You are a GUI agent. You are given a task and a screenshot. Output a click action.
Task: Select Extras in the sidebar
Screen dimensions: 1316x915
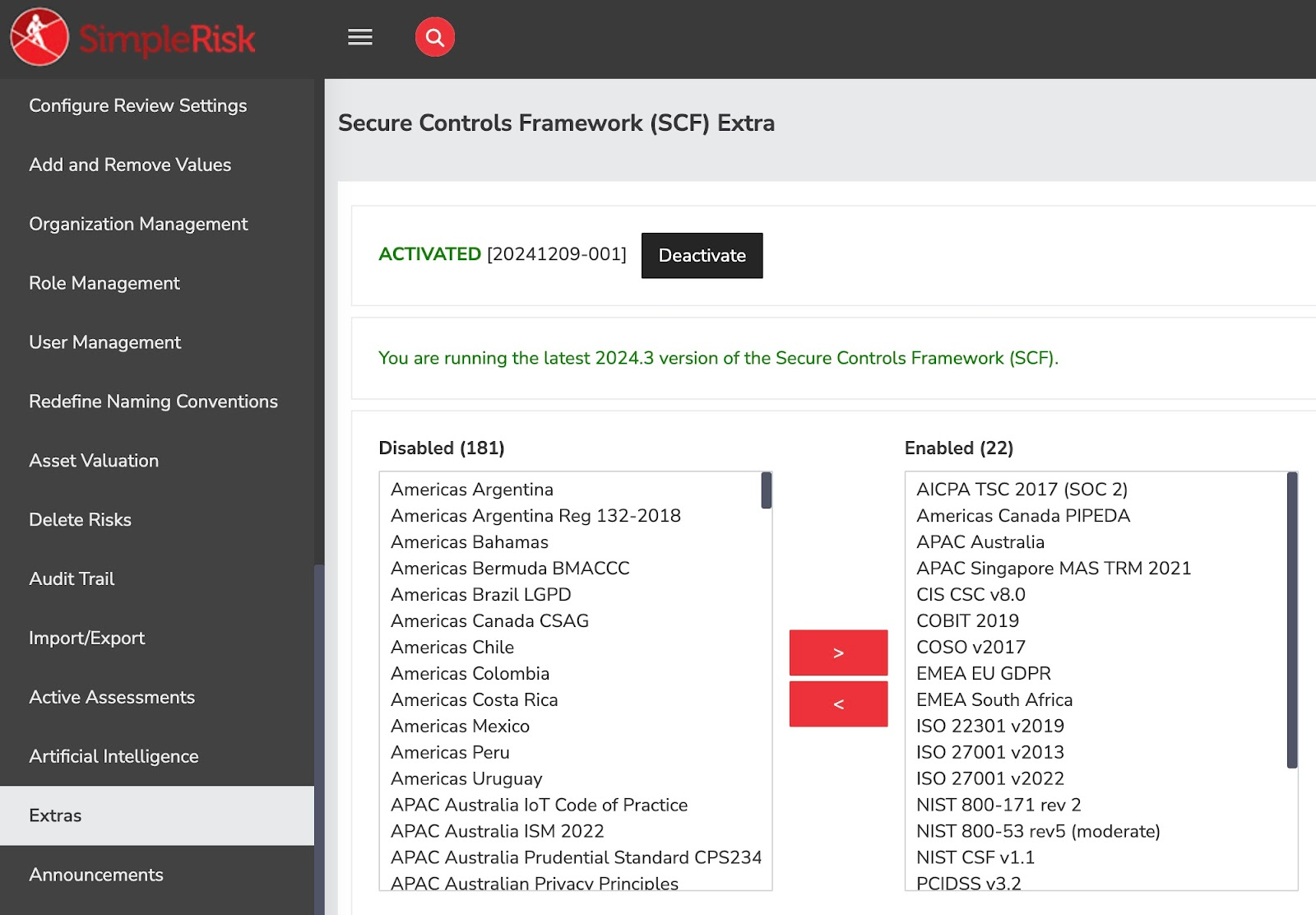point(54,815)
